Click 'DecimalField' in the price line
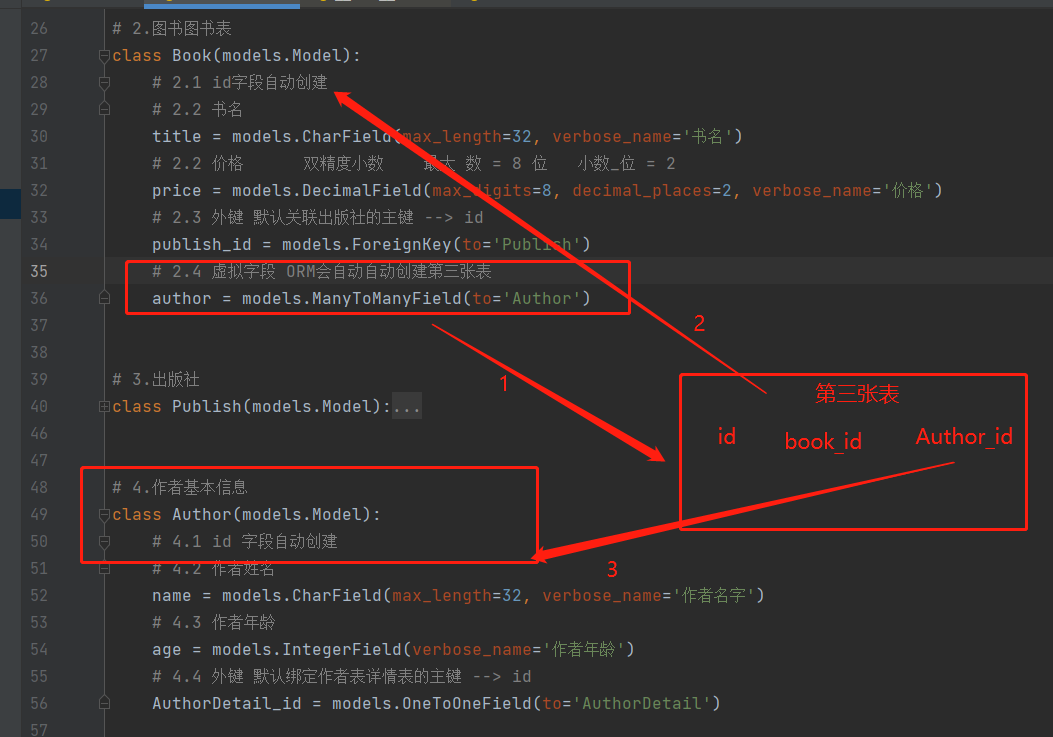Screen dimensions: 1053x737 [362, 191]
